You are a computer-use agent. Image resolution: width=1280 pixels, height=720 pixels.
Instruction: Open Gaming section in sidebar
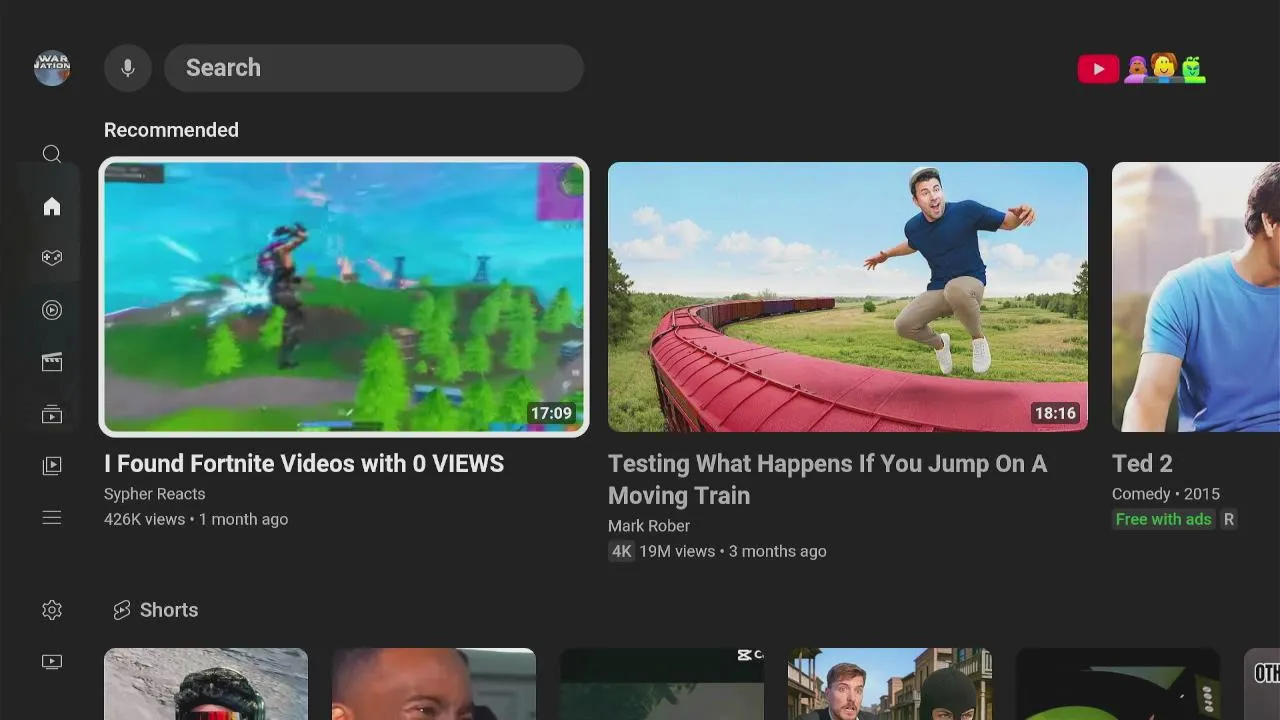52,258
